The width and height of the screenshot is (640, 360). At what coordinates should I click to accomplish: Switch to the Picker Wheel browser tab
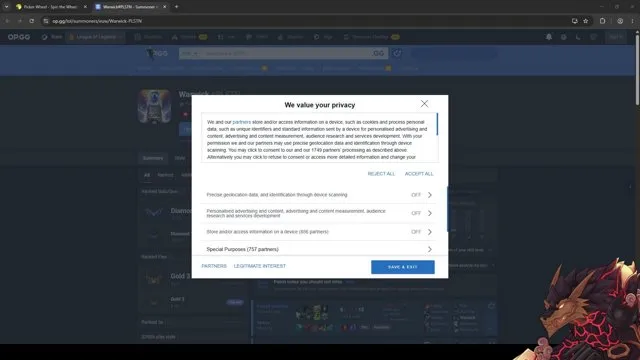(x=50, y=7)
